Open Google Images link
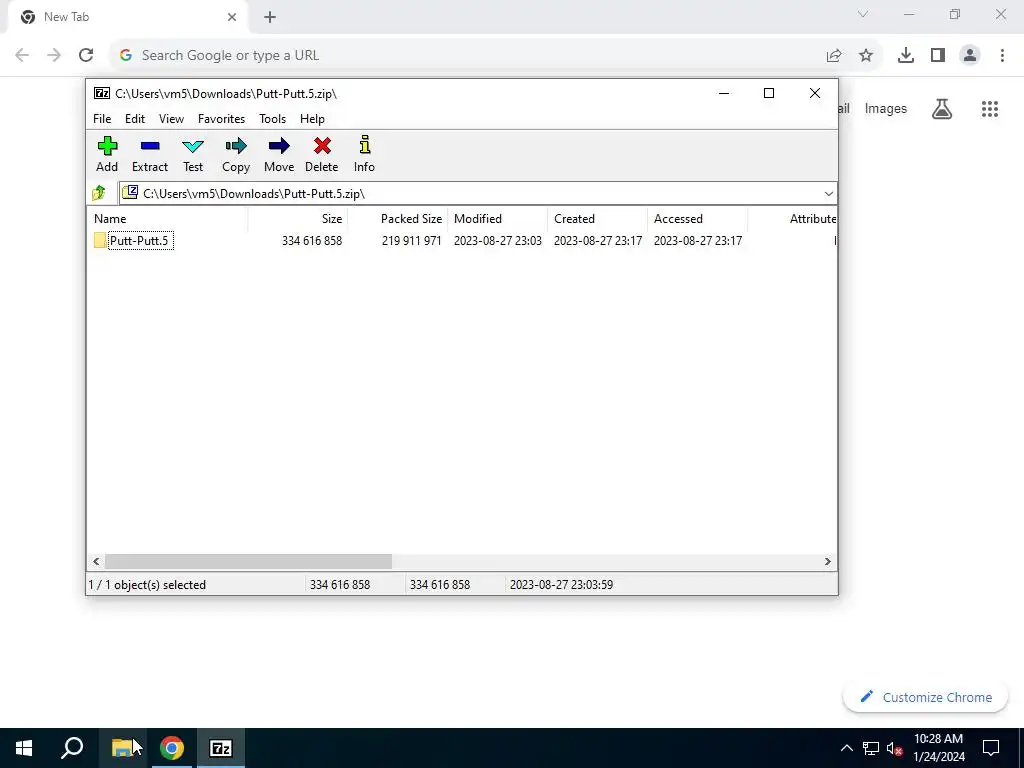 click(886, 108)
